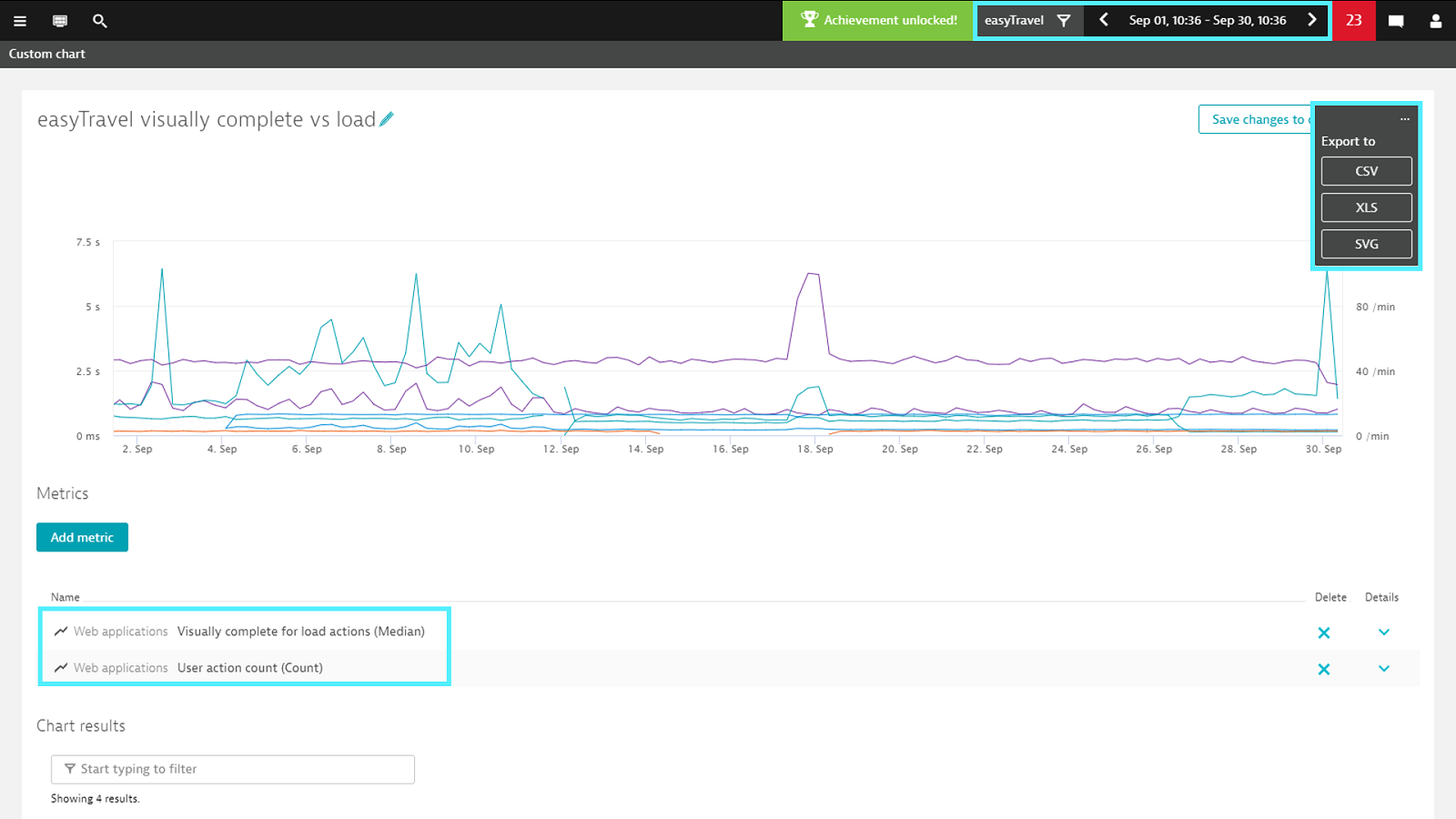Click the Add metric button
The height and width of the screenshot is (819, 1456).
click(x=82, y=537)
